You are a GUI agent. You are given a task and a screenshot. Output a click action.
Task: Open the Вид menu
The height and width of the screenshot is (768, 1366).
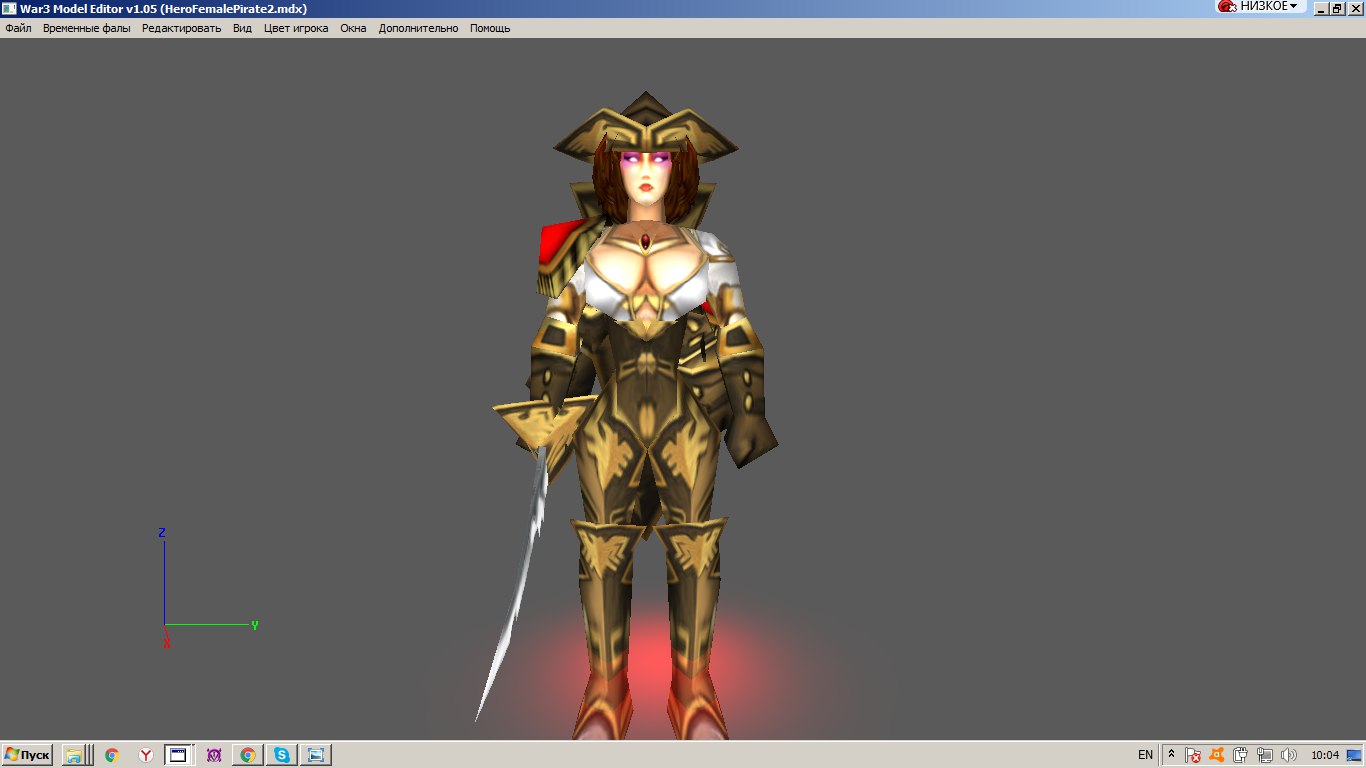tap(242, 28)
